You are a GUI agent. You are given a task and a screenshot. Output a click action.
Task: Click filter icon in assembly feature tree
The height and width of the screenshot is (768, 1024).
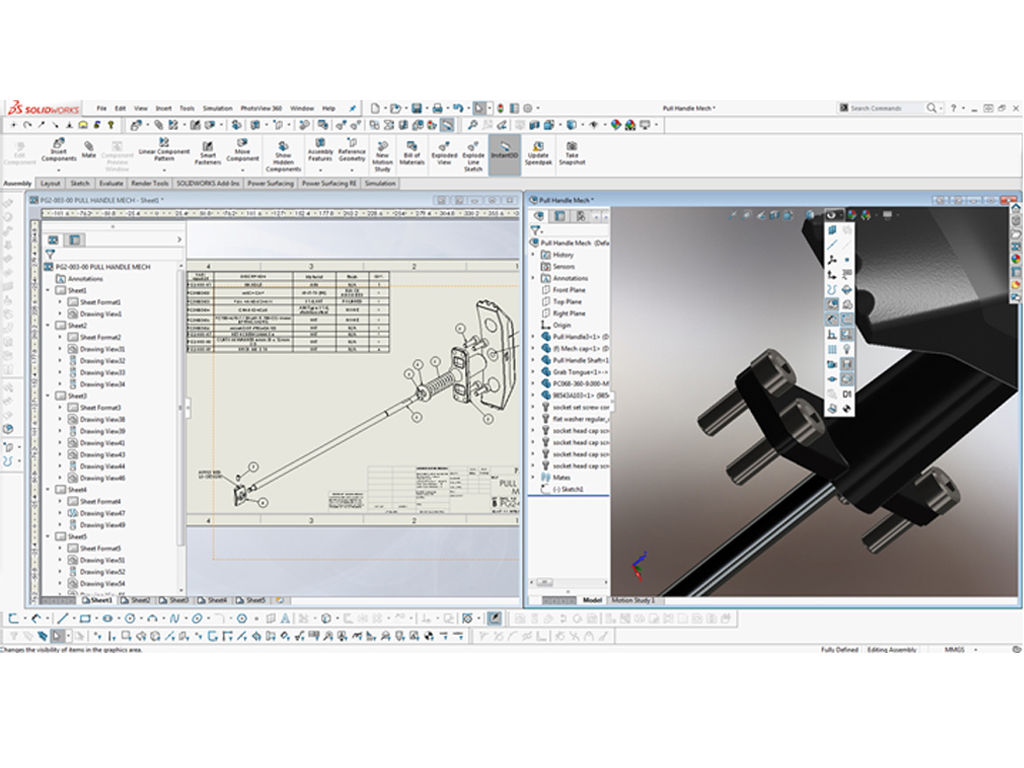click(536, 230)
